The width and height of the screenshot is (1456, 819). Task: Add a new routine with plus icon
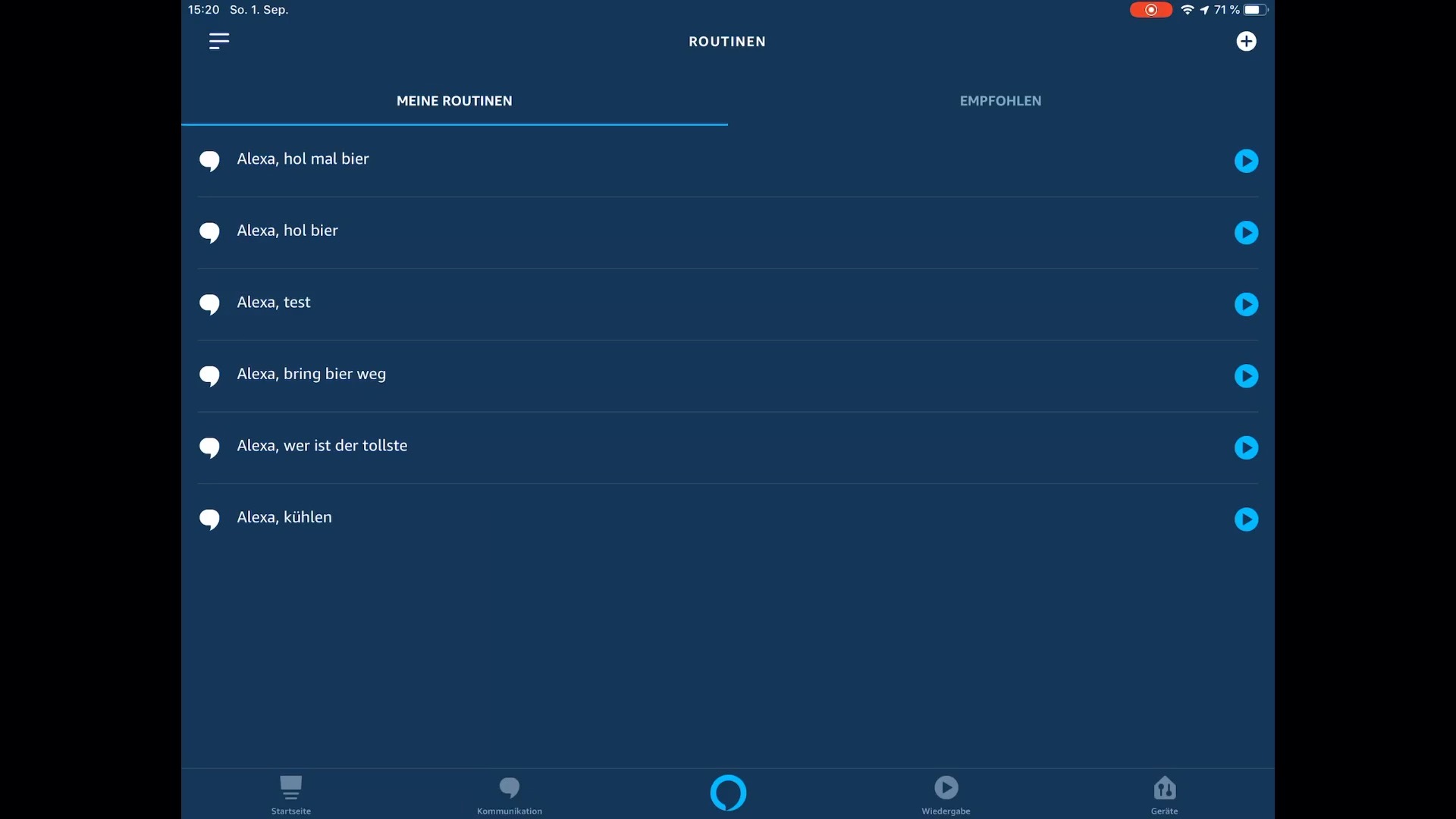point(1246,41)
